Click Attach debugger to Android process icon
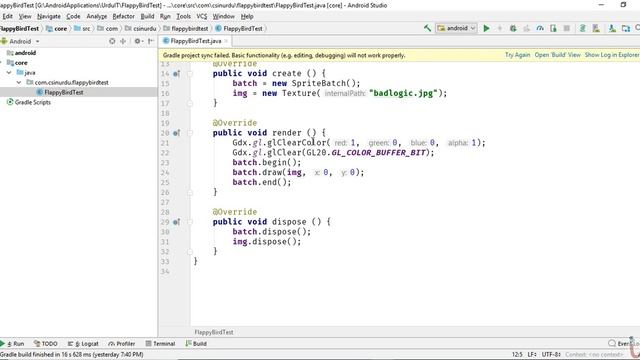The width and height of the screenshot is (640, 360). (x=553, y=28)
